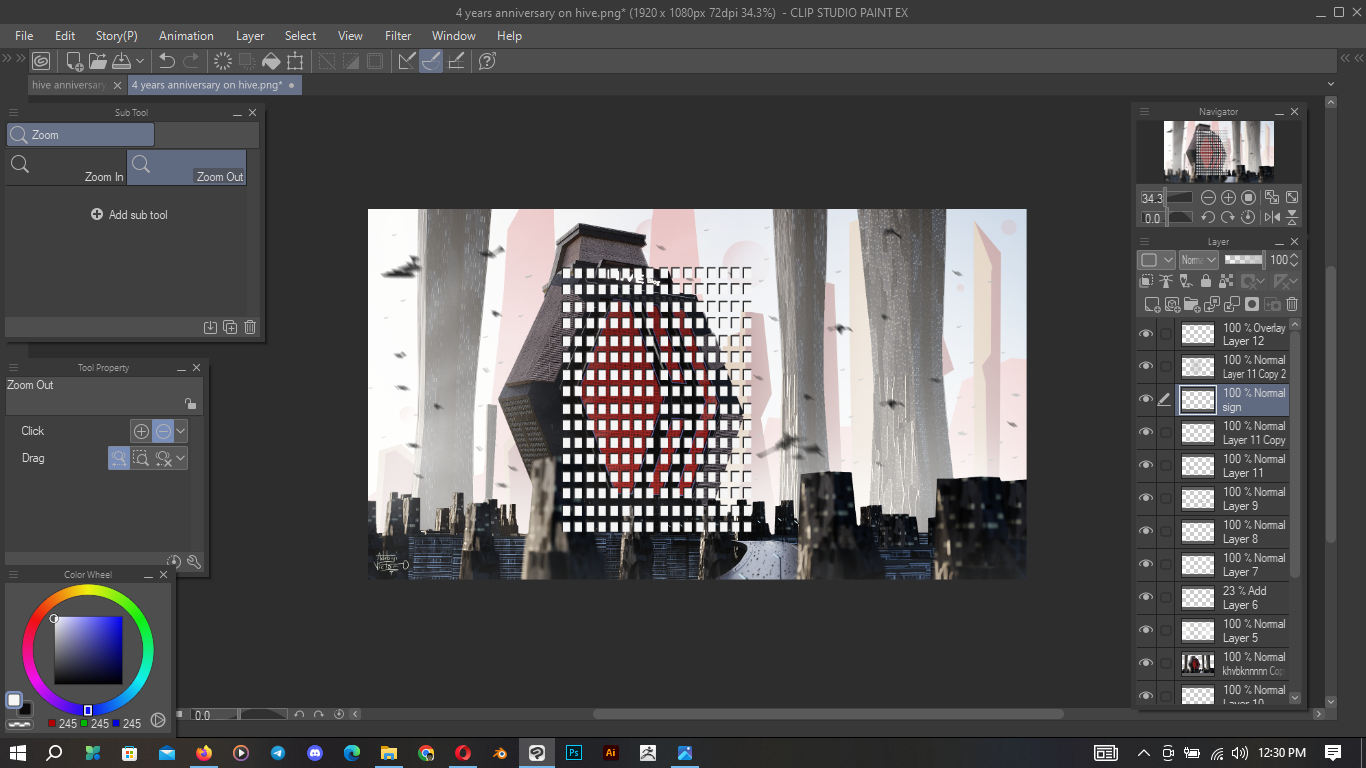This screenshot has width=1366, height=768.
Task: Click the Scale/Rotate transform icon
Action: (x=295, y=61)
